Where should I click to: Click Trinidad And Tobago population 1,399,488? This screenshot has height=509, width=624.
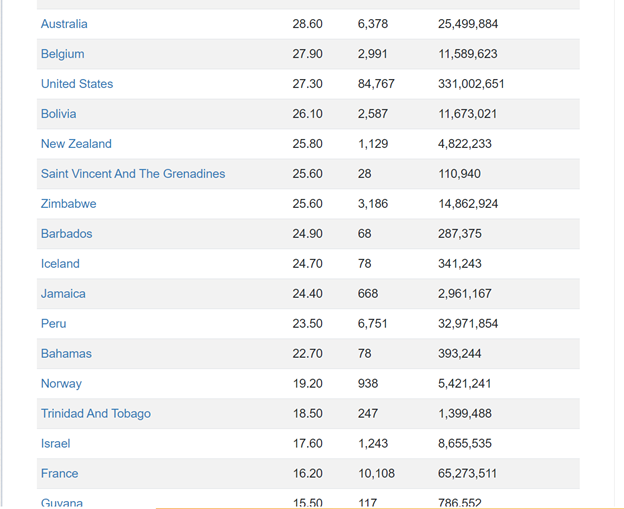tap(465, 413)
